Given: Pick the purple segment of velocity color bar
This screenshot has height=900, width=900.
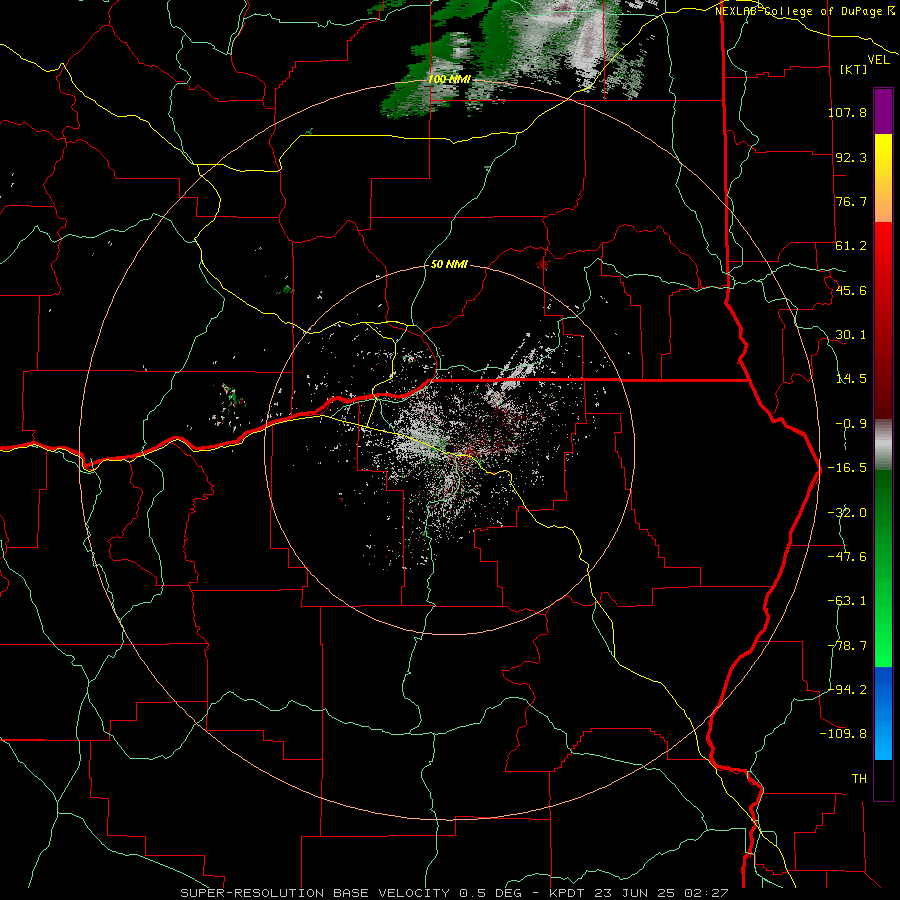Looking at the screenshot, I should (x=883, y=111).
